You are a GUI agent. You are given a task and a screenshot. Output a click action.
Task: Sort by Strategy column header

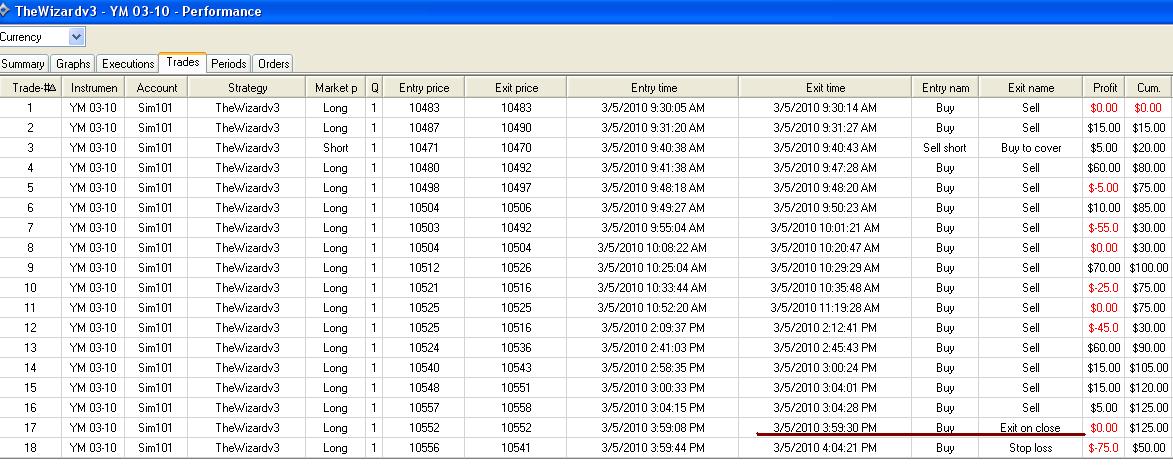(x=247, y=88)
